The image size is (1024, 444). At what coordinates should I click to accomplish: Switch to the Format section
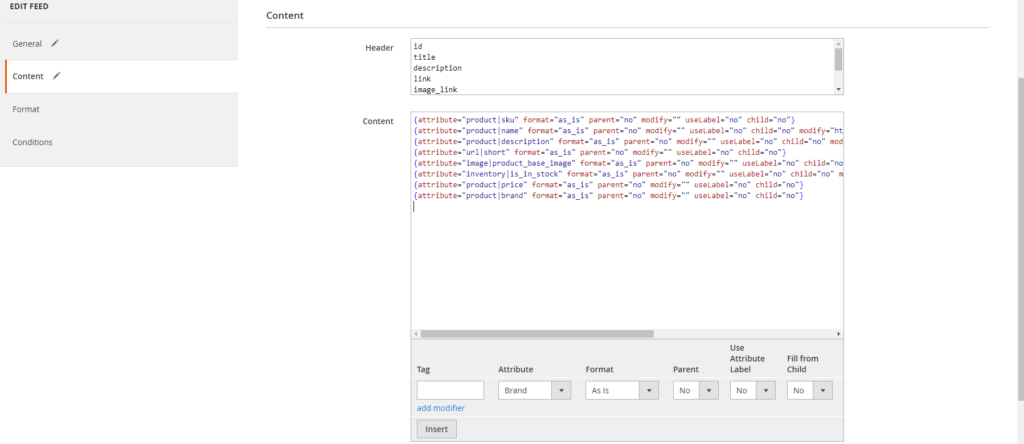26,108
